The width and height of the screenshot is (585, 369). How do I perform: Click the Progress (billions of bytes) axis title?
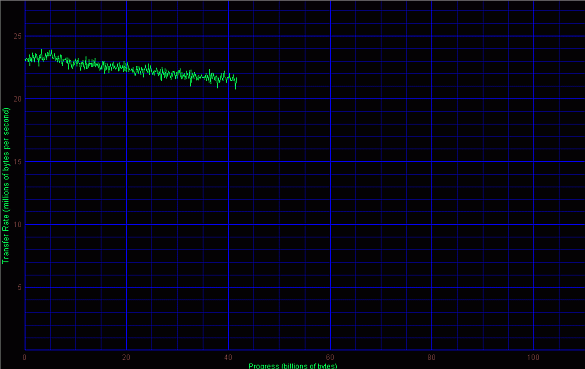click(293, 366)
